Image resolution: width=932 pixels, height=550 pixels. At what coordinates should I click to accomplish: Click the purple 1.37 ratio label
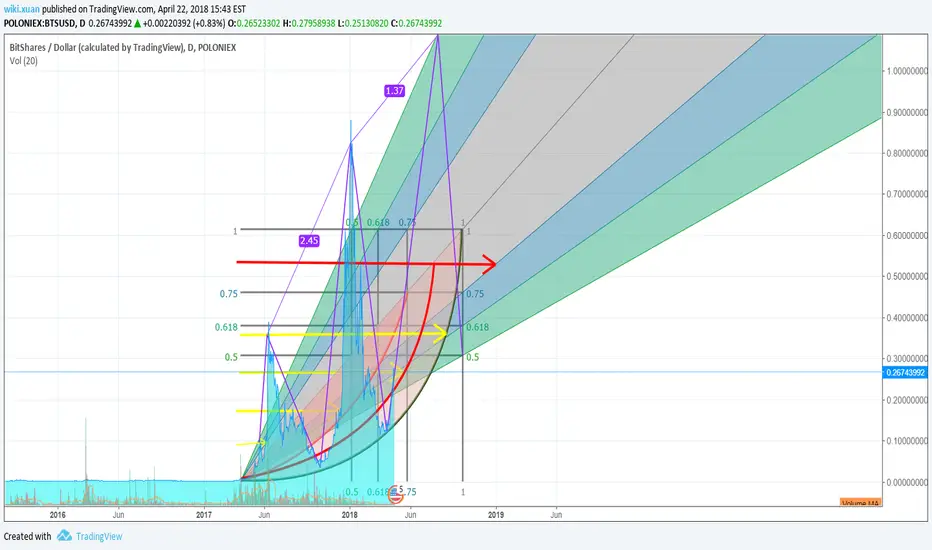[x=394, y=90]
